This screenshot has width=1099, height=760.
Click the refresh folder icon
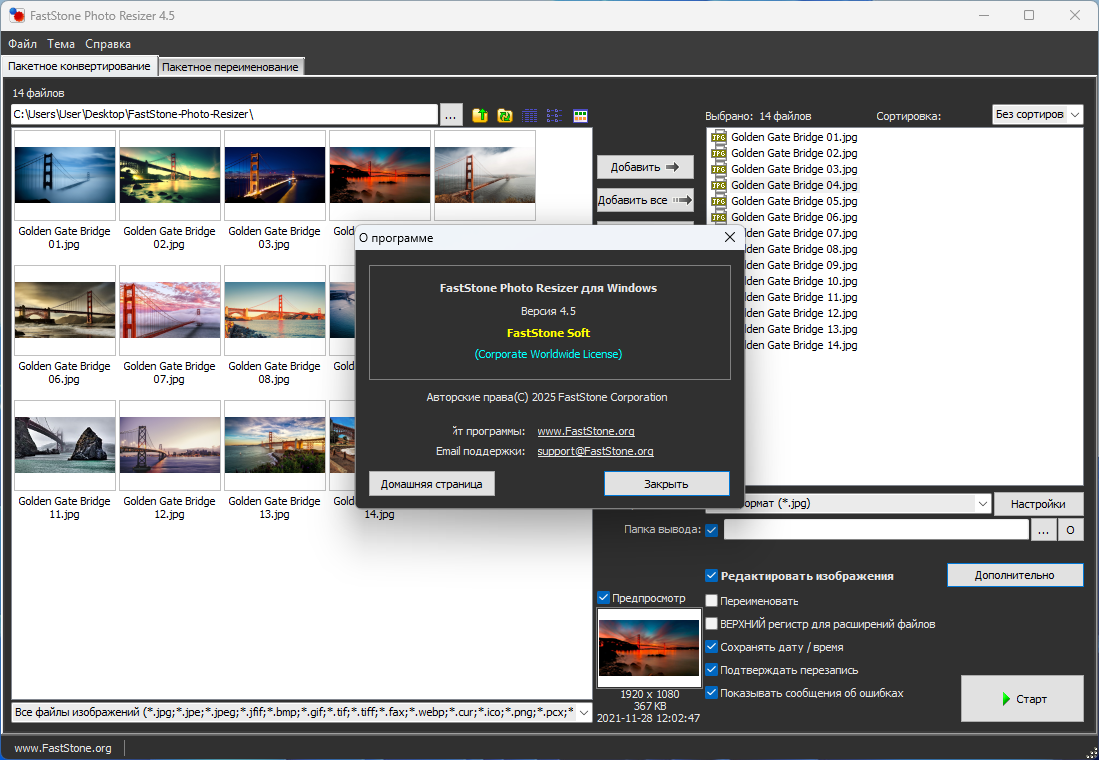pos(505,115)
